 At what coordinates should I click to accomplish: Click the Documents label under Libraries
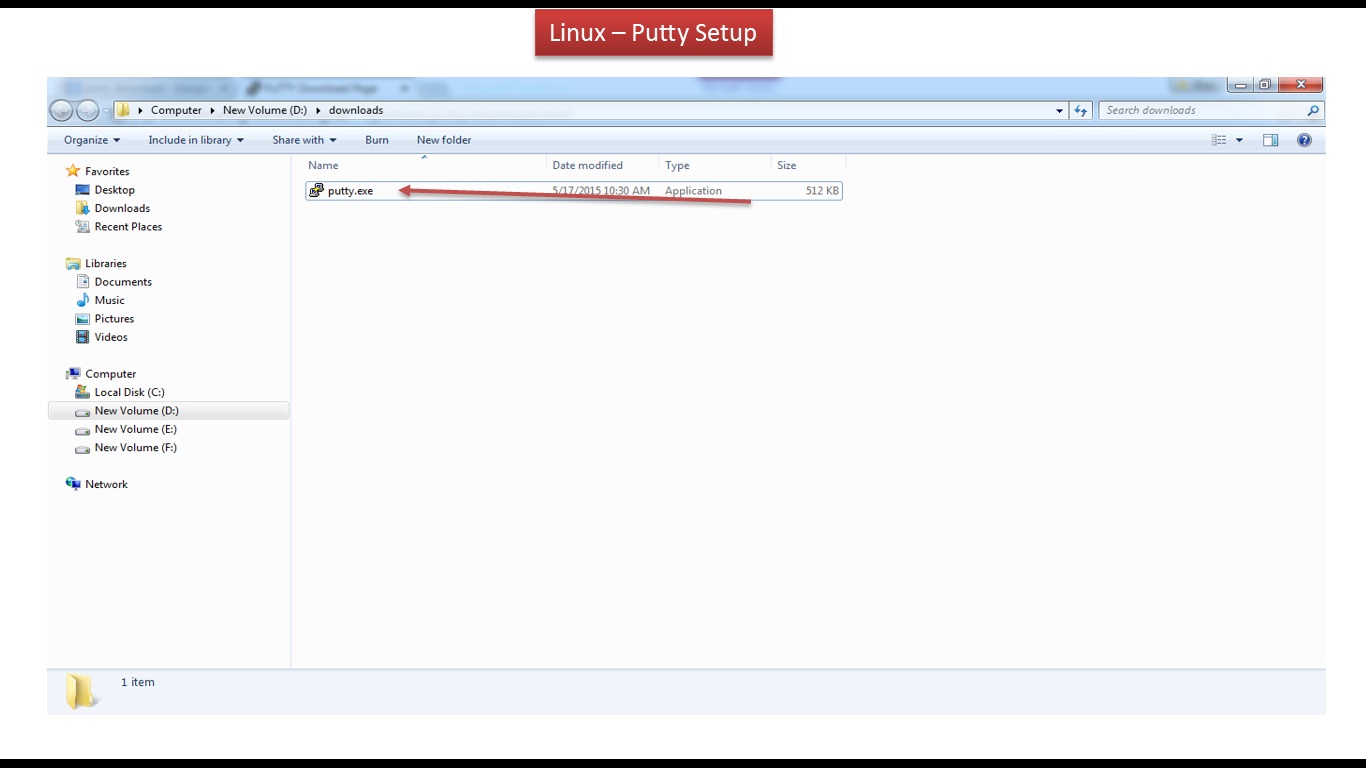coord(123,282)
